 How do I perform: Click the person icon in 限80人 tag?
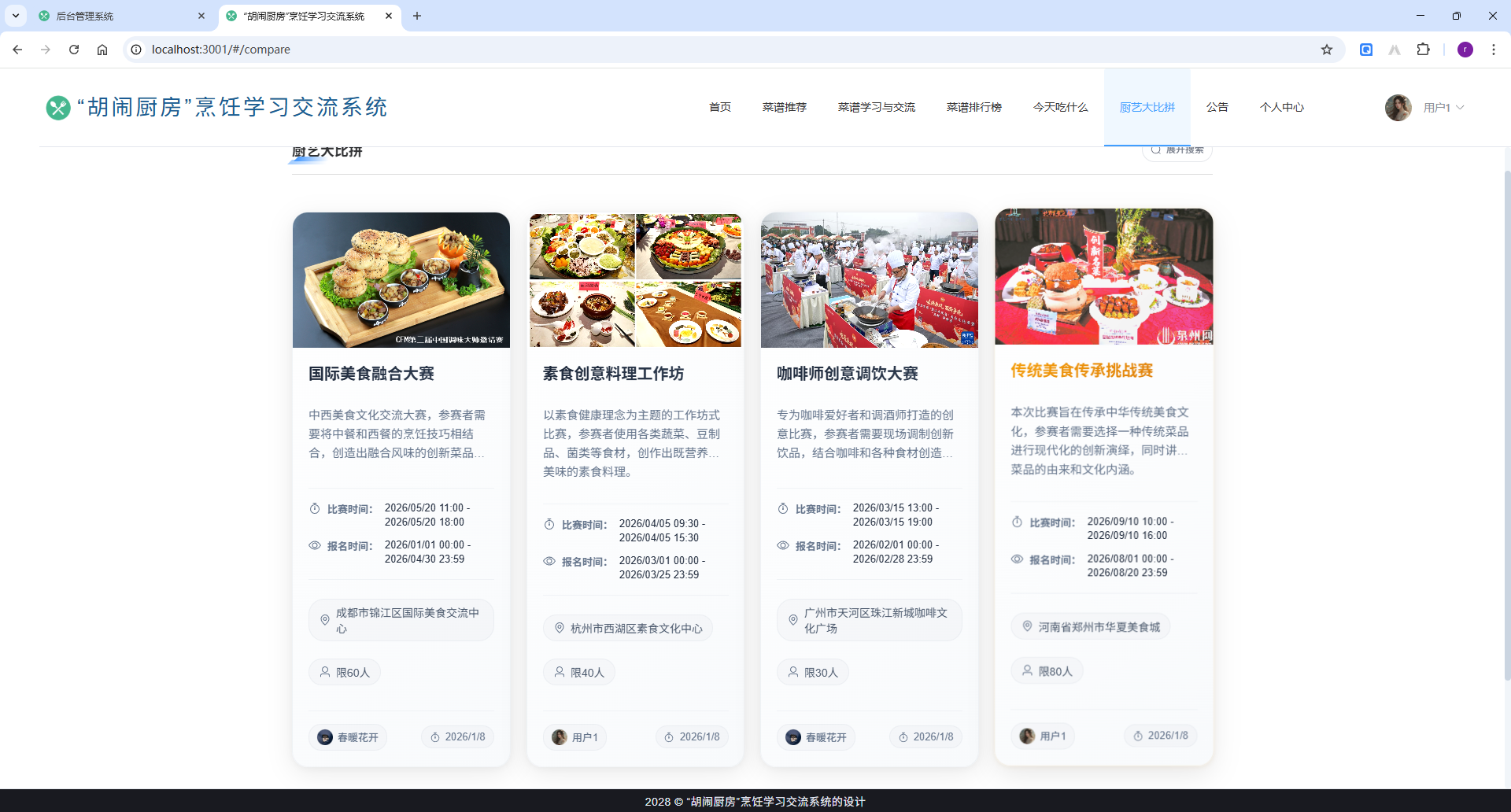1027,670
